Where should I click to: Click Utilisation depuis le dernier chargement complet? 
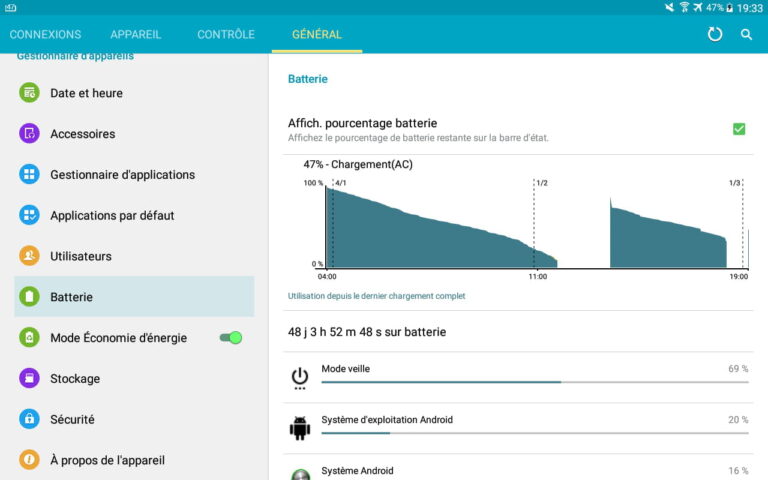pos(376,296)
